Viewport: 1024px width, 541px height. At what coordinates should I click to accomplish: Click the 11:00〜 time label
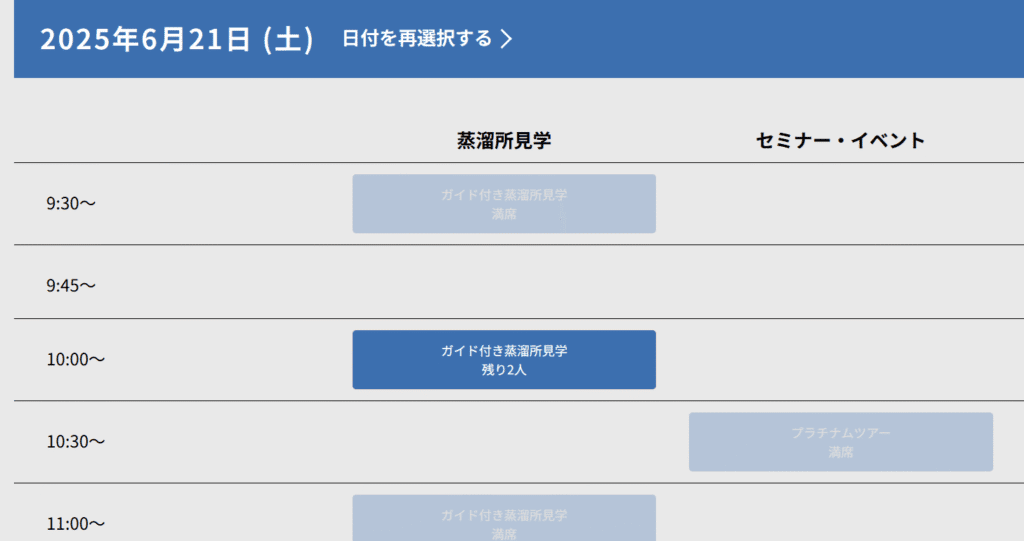pyautogui.click(x=76, y=524)
